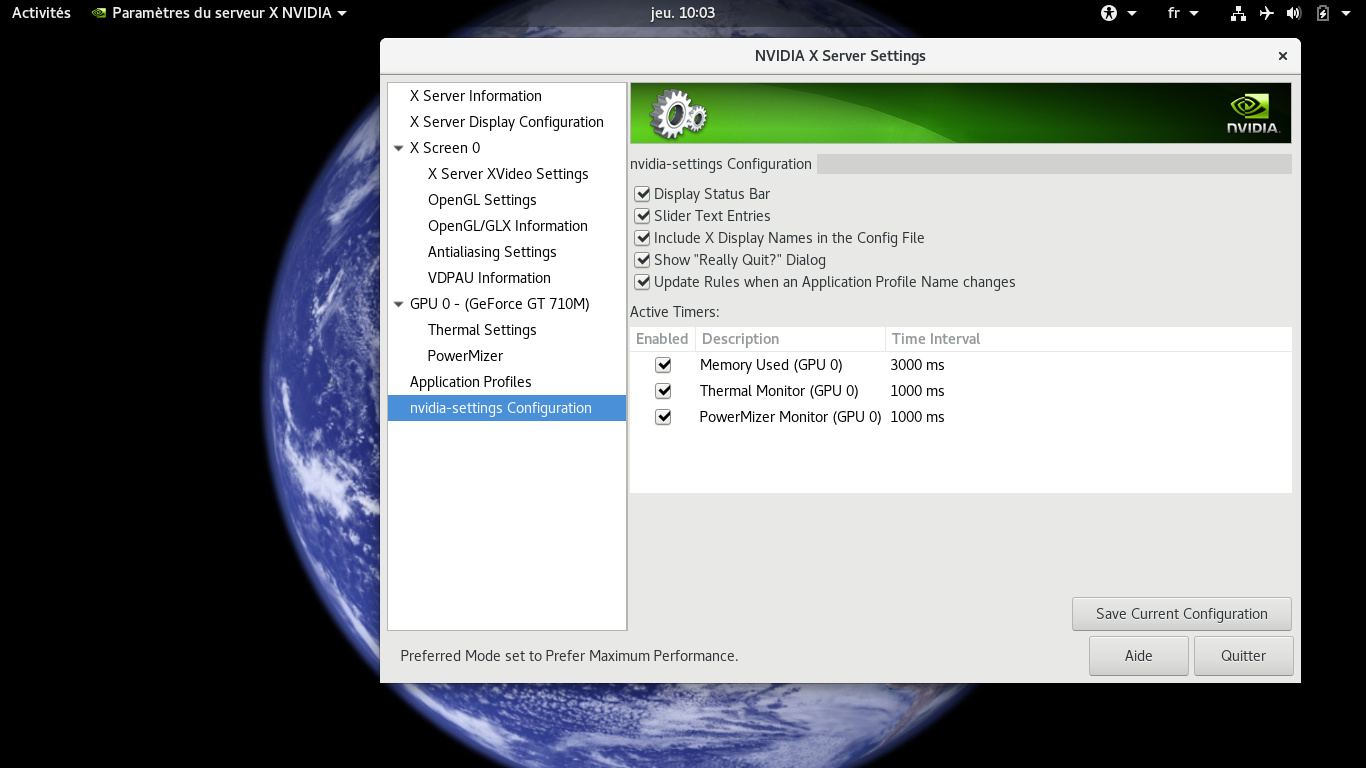
Task: Click the Aide help button
Action: [1138, 656]
